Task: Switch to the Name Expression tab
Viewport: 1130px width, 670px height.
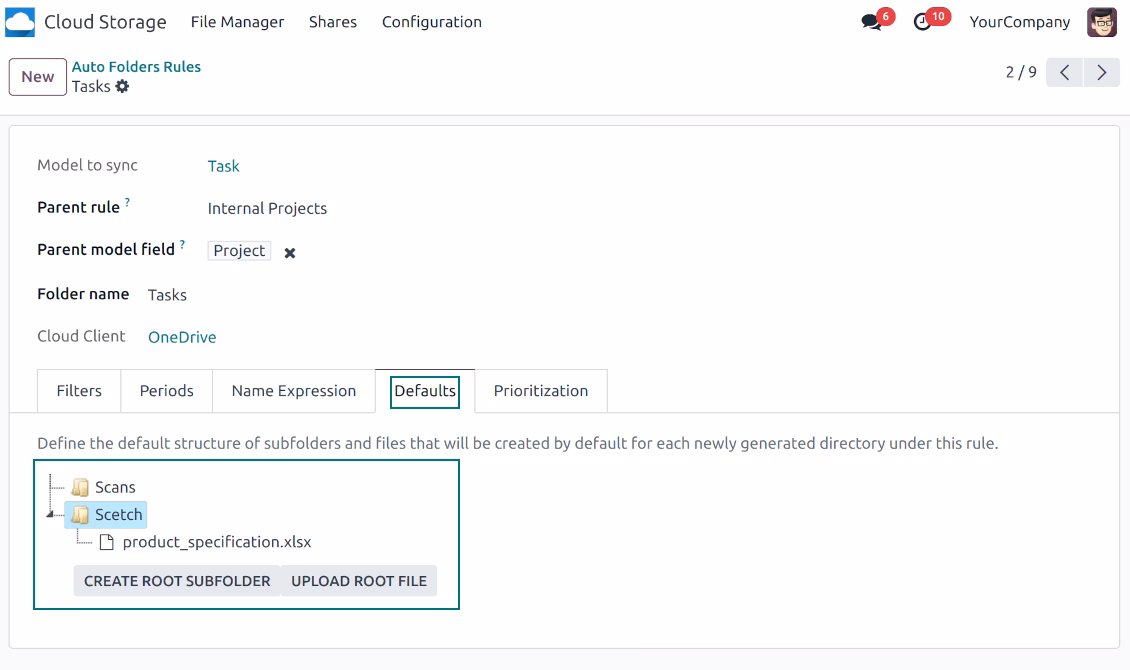Action: [x=294, y=390]
